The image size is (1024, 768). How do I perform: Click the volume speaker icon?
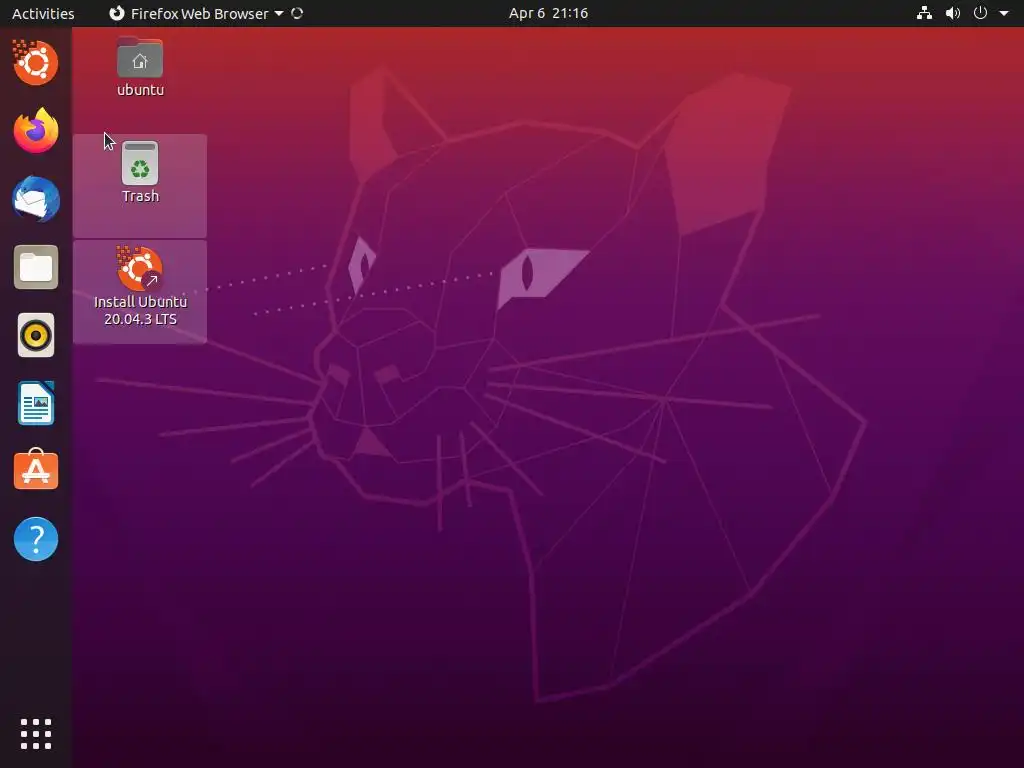(x=953, y=13)
